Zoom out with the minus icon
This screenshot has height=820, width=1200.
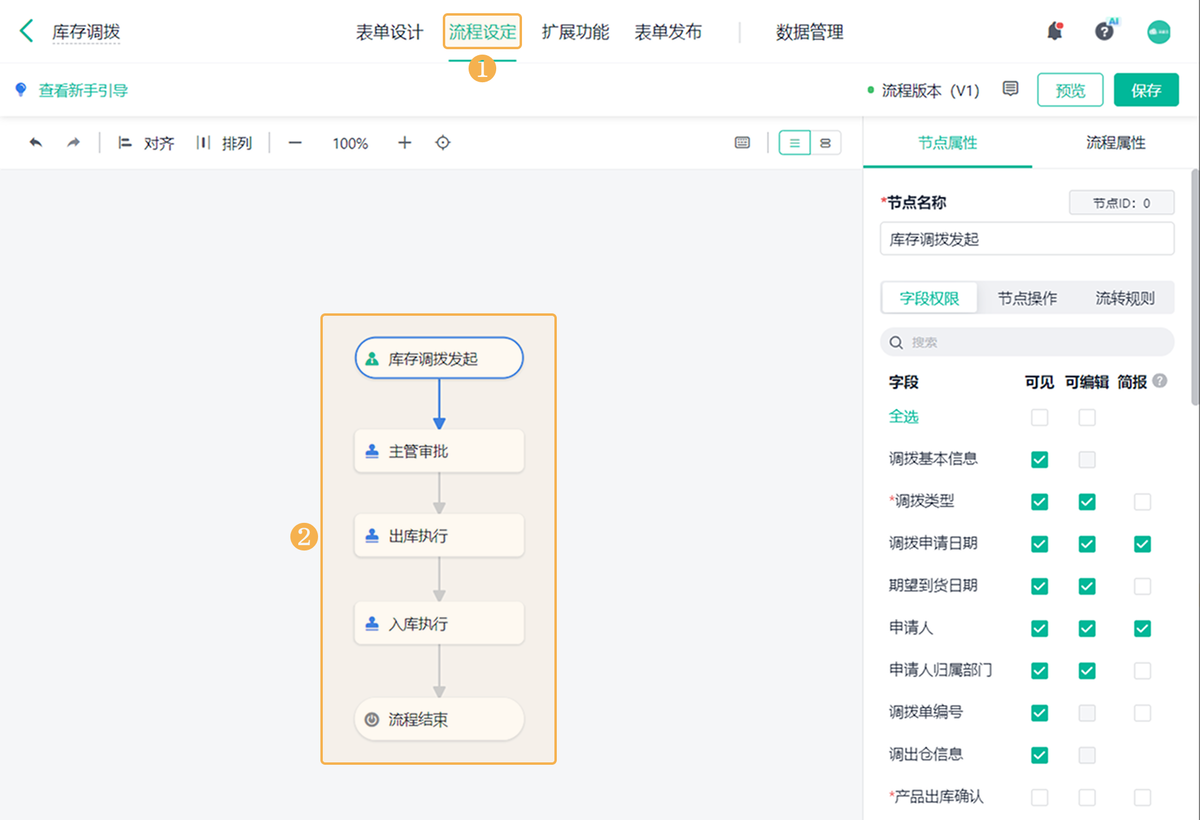pyautogui.click(x=295, y=143)
